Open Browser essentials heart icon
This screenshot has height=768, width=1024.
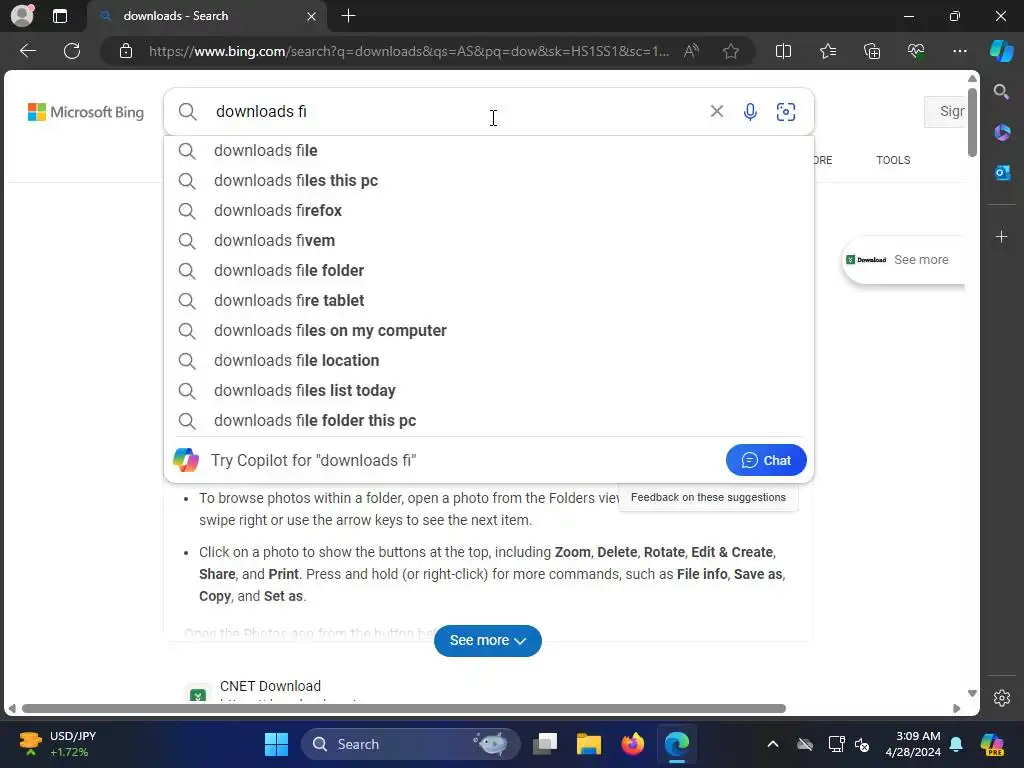click(x=916, y=51)
